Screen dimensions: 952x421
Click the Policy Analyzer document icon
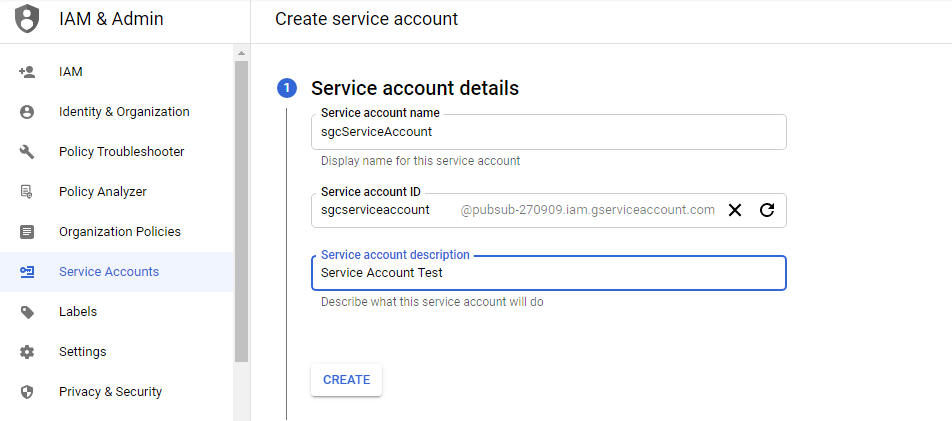pos(27,192)
